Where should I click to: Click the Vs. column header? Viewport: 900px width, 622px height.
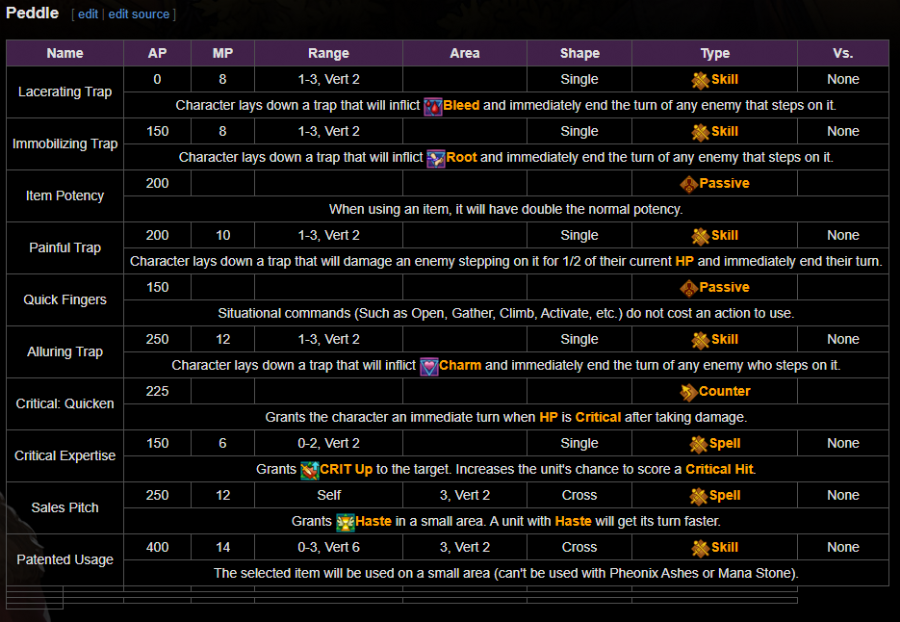click(843, 53)
